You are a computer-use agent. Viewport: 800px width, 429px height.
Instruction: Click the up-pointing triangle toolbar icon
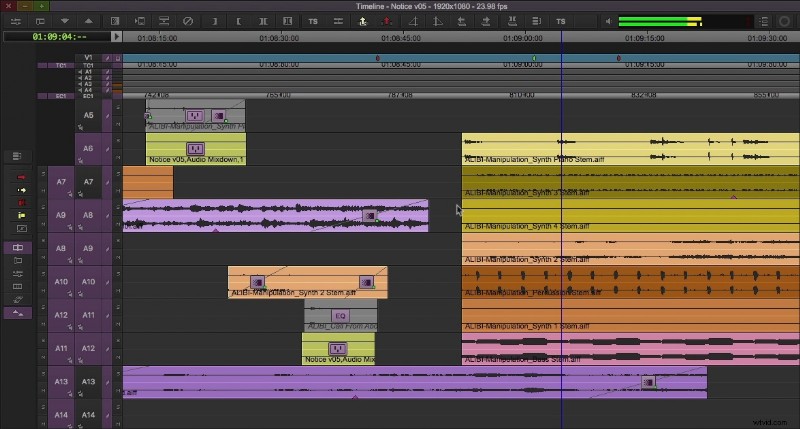89,21
